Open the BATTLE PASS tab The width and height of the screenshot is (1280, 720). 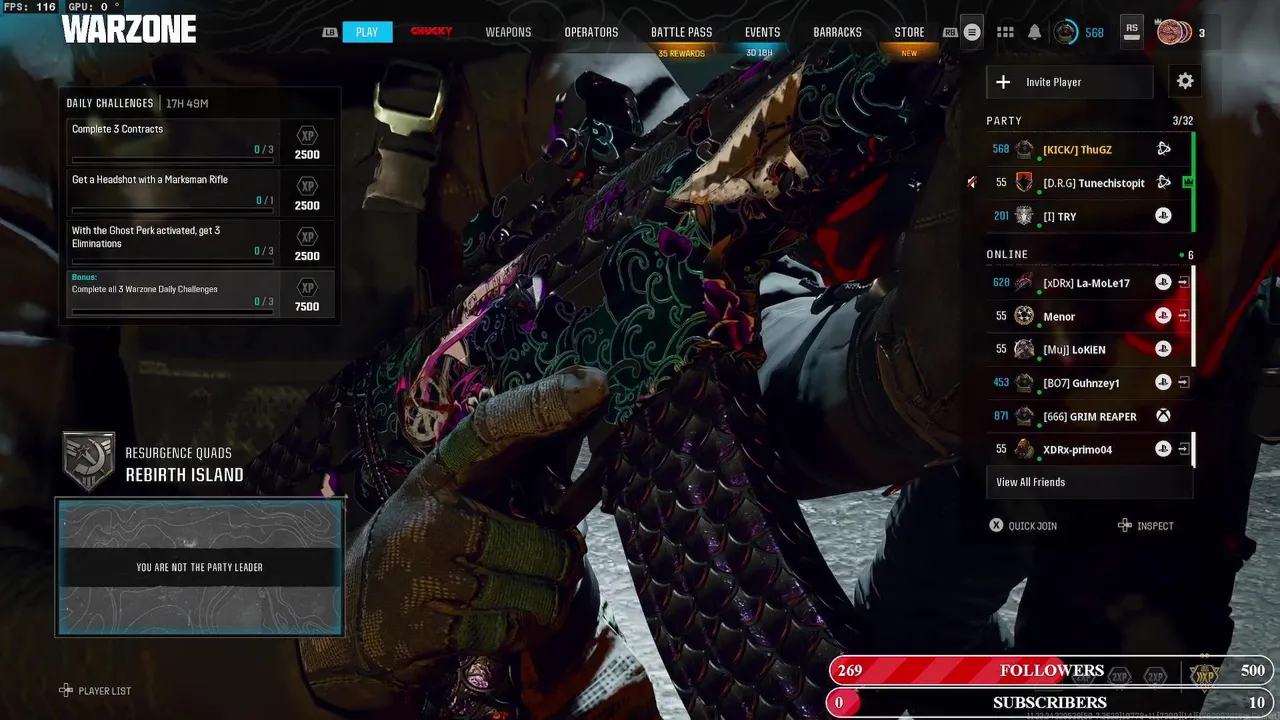(x=682, y=32)
